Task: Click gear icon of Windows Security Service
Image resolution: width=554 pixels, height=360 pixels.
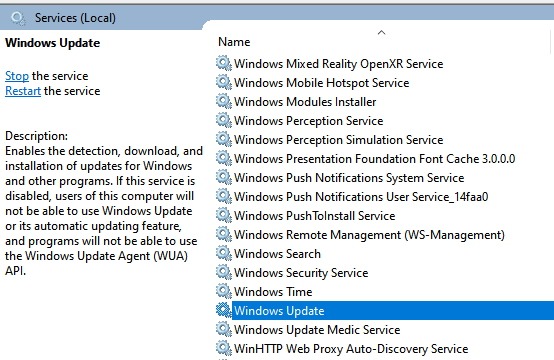Action: pos(224,273)
